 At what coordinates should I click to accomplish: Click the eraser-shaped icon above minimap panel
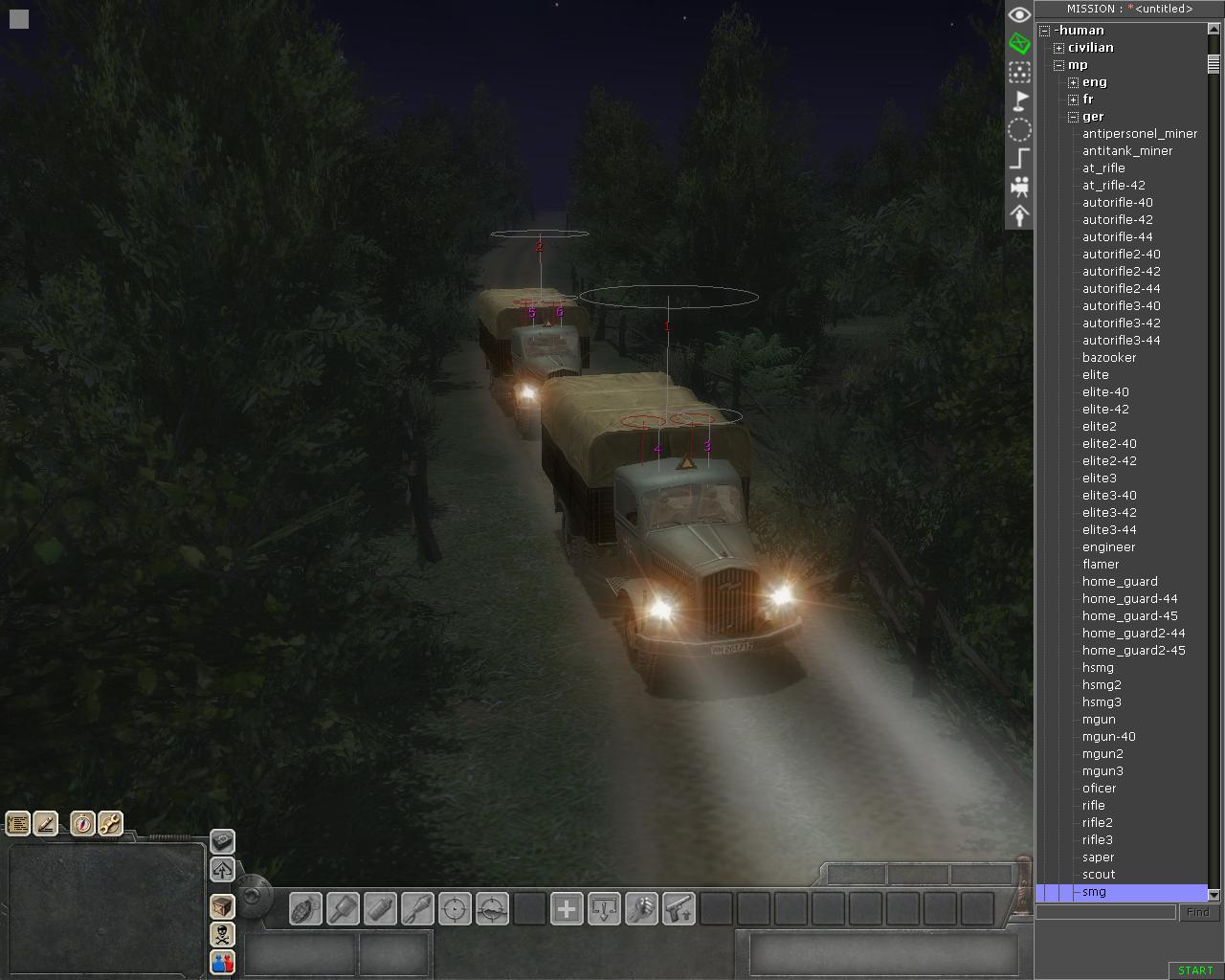point(222,841)
